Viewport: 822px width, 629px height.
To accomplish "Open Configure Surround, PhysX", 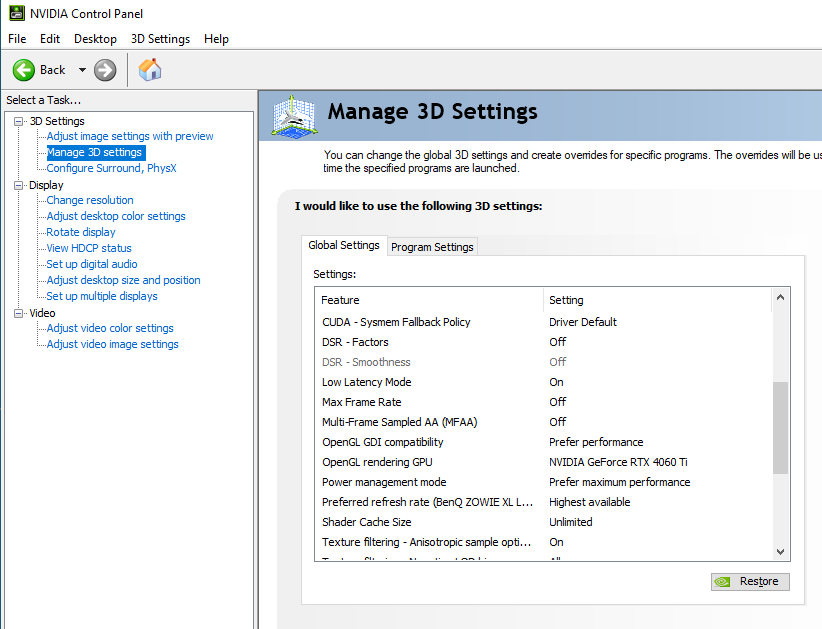I will coord(111,168).
